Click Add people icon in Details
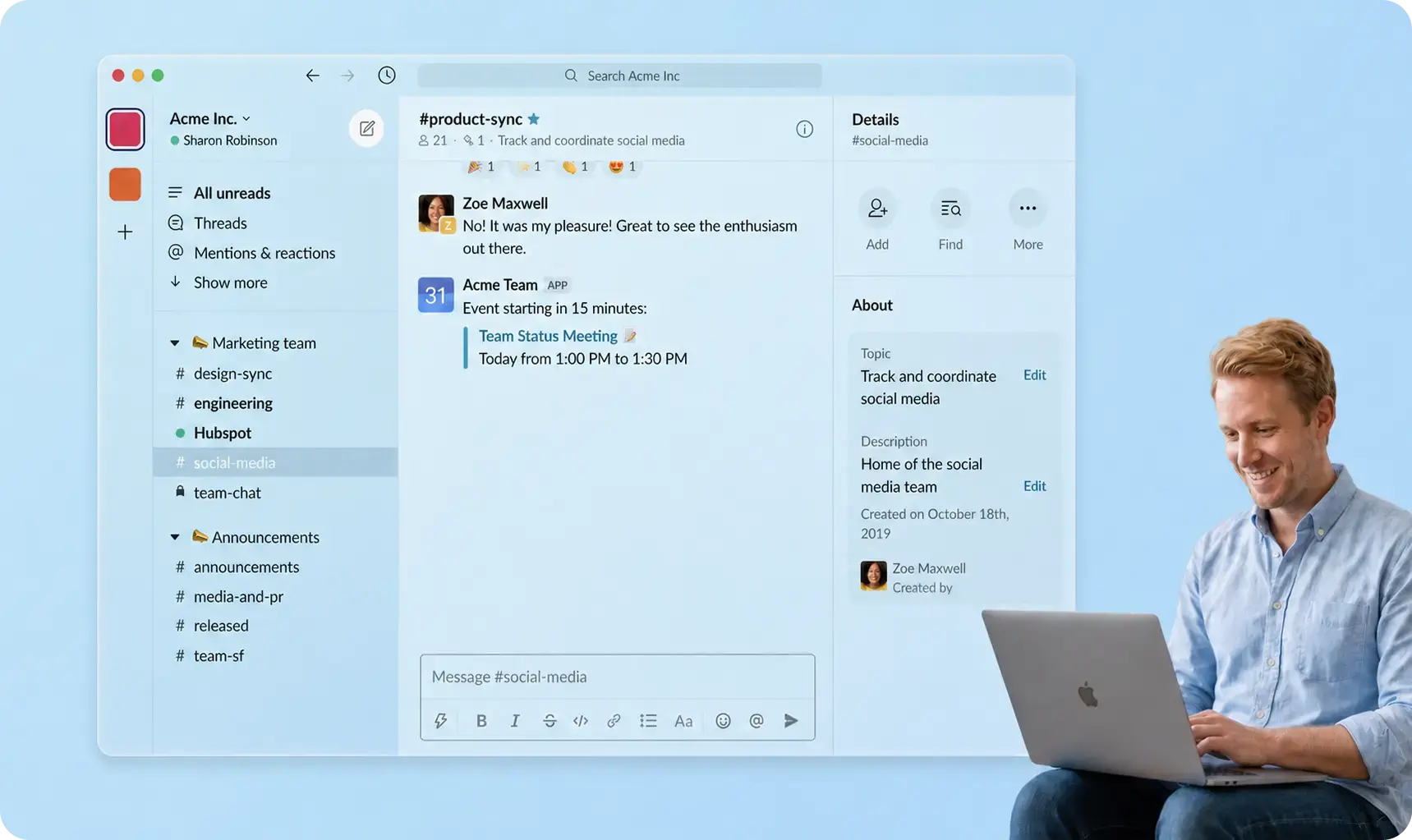 point(877,209)
